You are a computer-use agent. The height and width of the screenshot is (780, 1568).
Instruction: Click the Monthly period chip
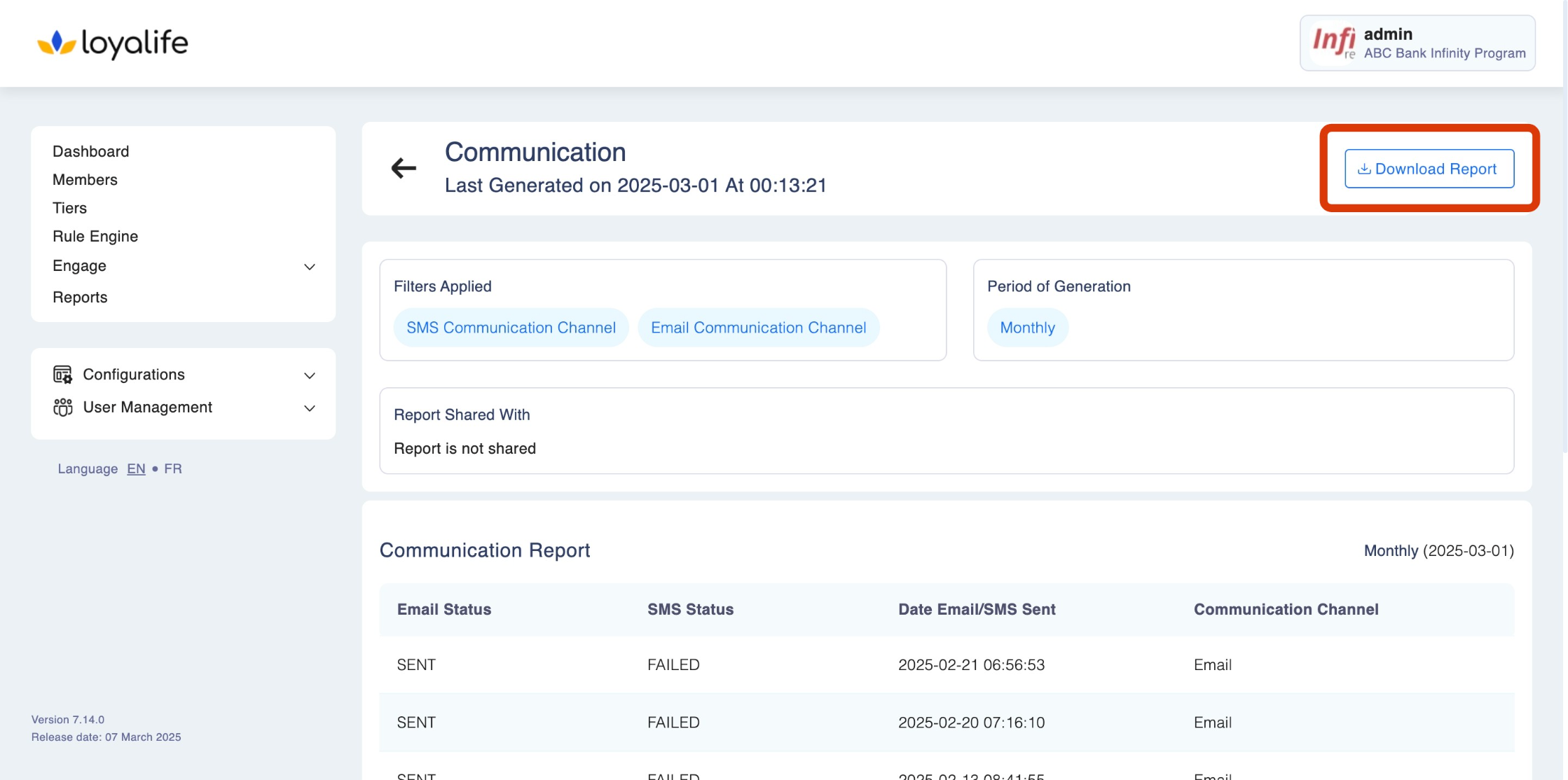point(1027,328)
